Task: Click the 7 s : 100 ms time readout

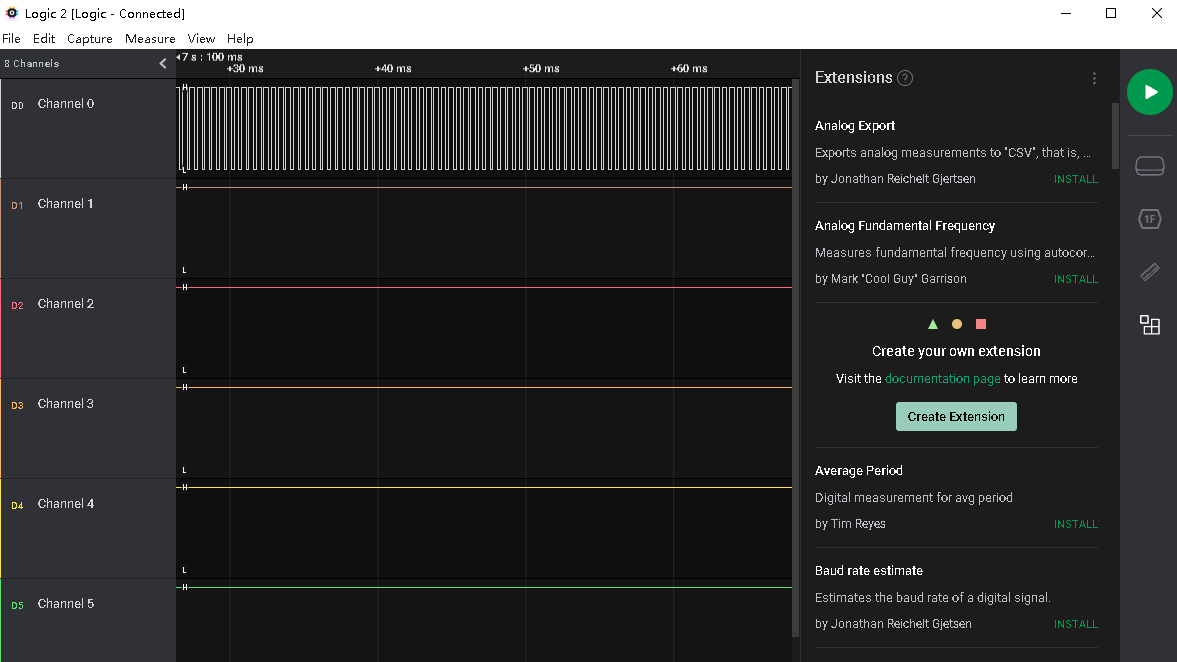Action: pyautogui.click(x=211, y=57)
